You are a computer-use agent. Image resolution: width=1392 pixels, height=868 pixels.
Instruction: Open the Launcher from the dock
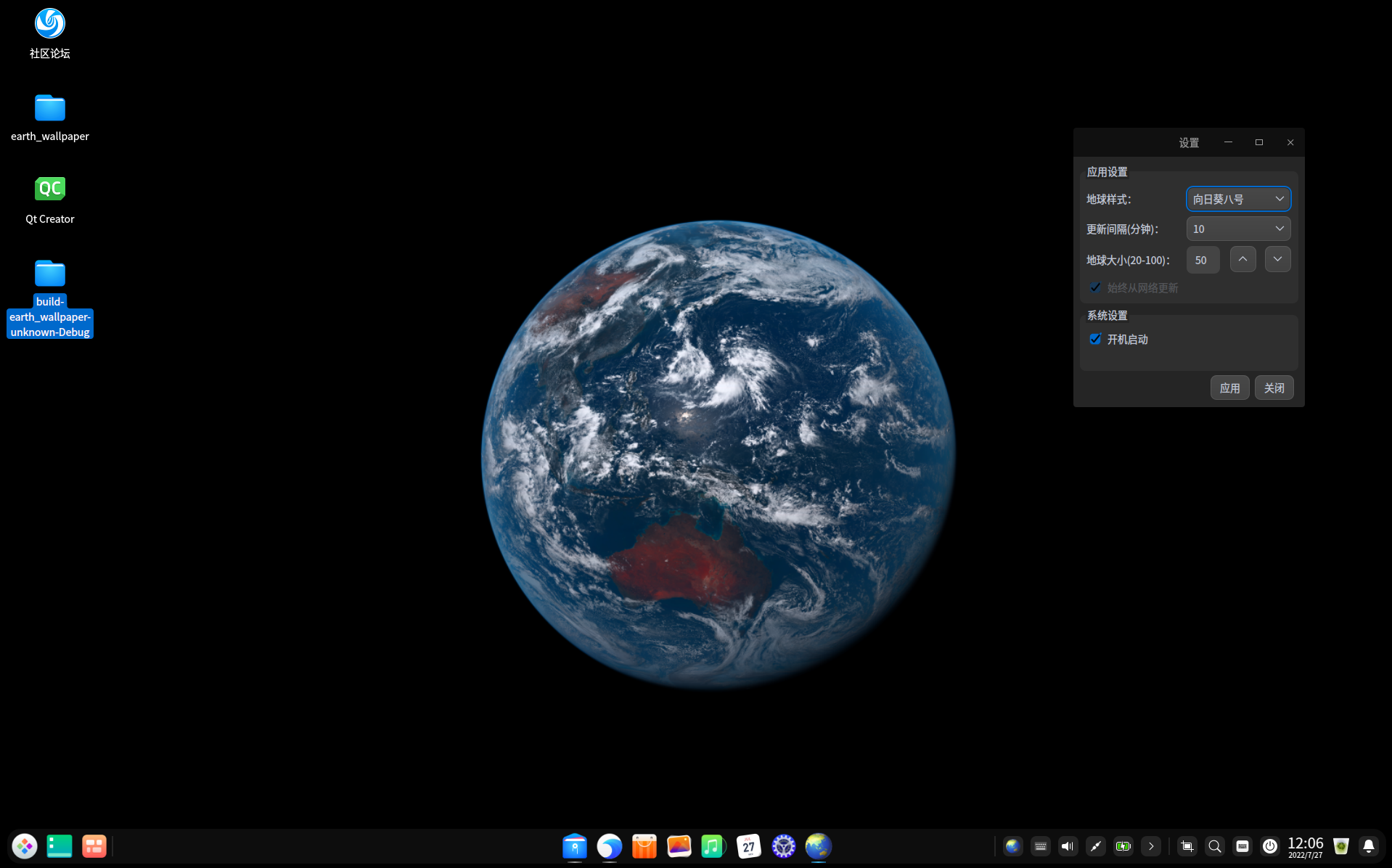coord(25,846)
